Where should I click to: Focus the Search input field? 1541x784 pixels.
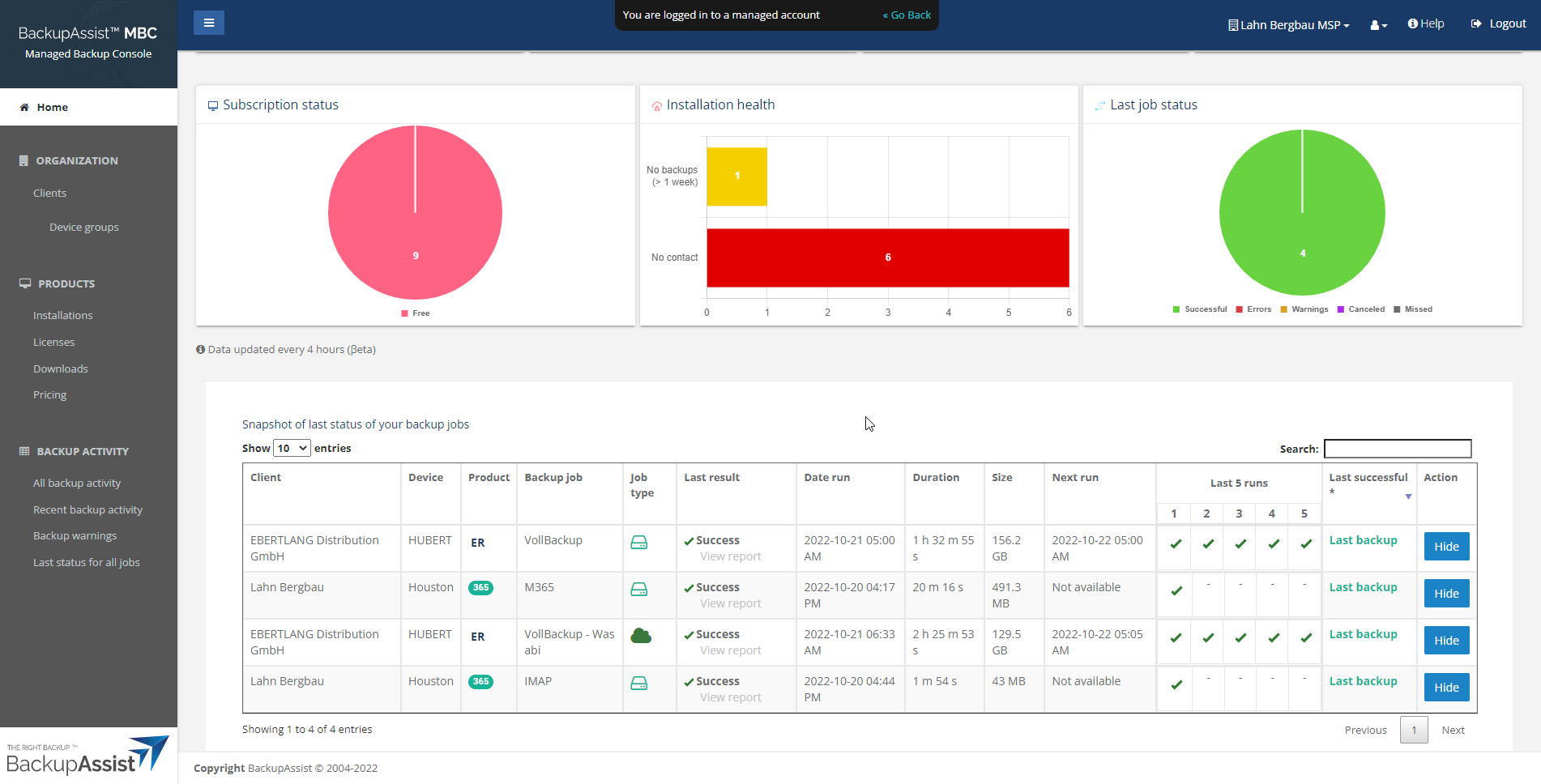point(1398,449)
